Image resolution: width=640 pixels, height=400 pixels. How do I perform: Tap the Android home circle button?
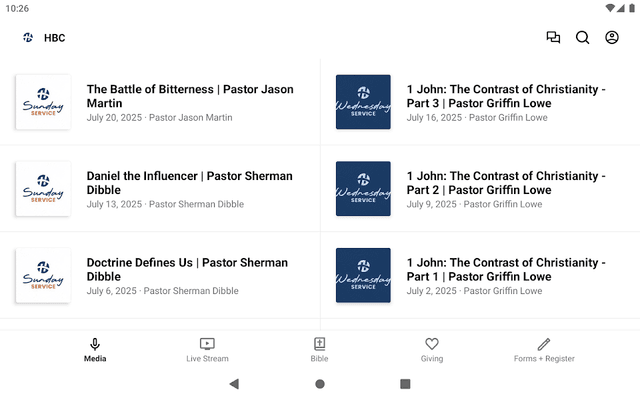[x=320, y=384]
